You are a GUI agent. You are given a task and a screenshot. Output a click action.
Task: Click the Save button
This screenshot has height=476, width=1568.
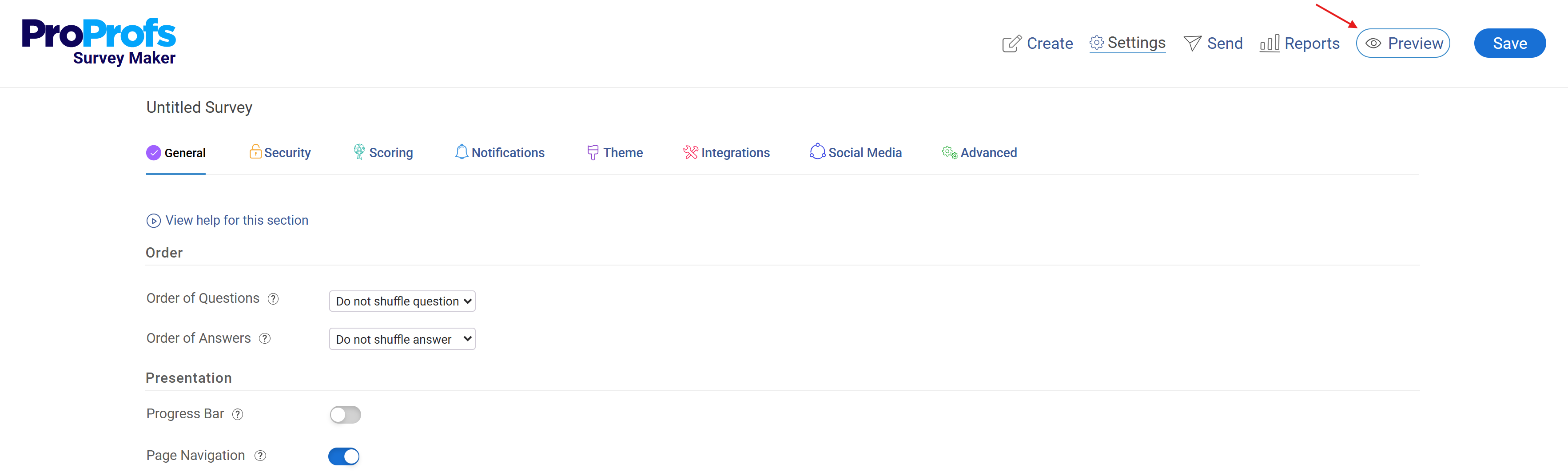pyautogui.click(x=1509, y=43)
